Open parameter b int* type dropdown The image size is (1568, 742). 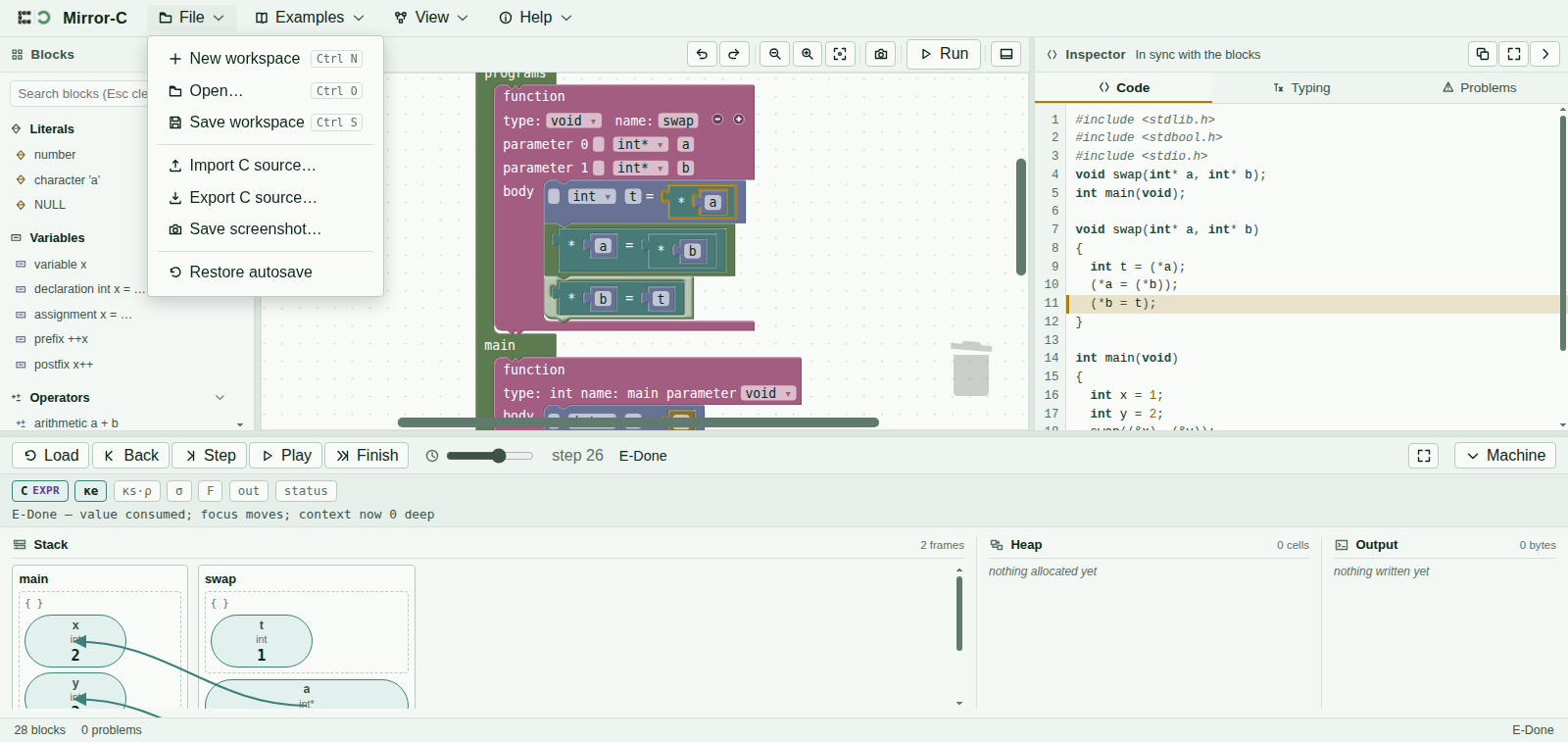click(641, 168)
